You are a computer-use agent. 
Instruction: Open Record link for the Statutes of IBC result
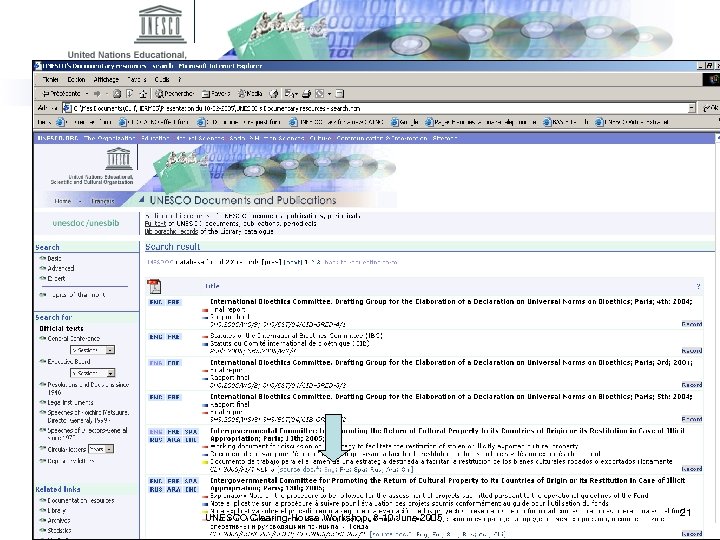692,351
